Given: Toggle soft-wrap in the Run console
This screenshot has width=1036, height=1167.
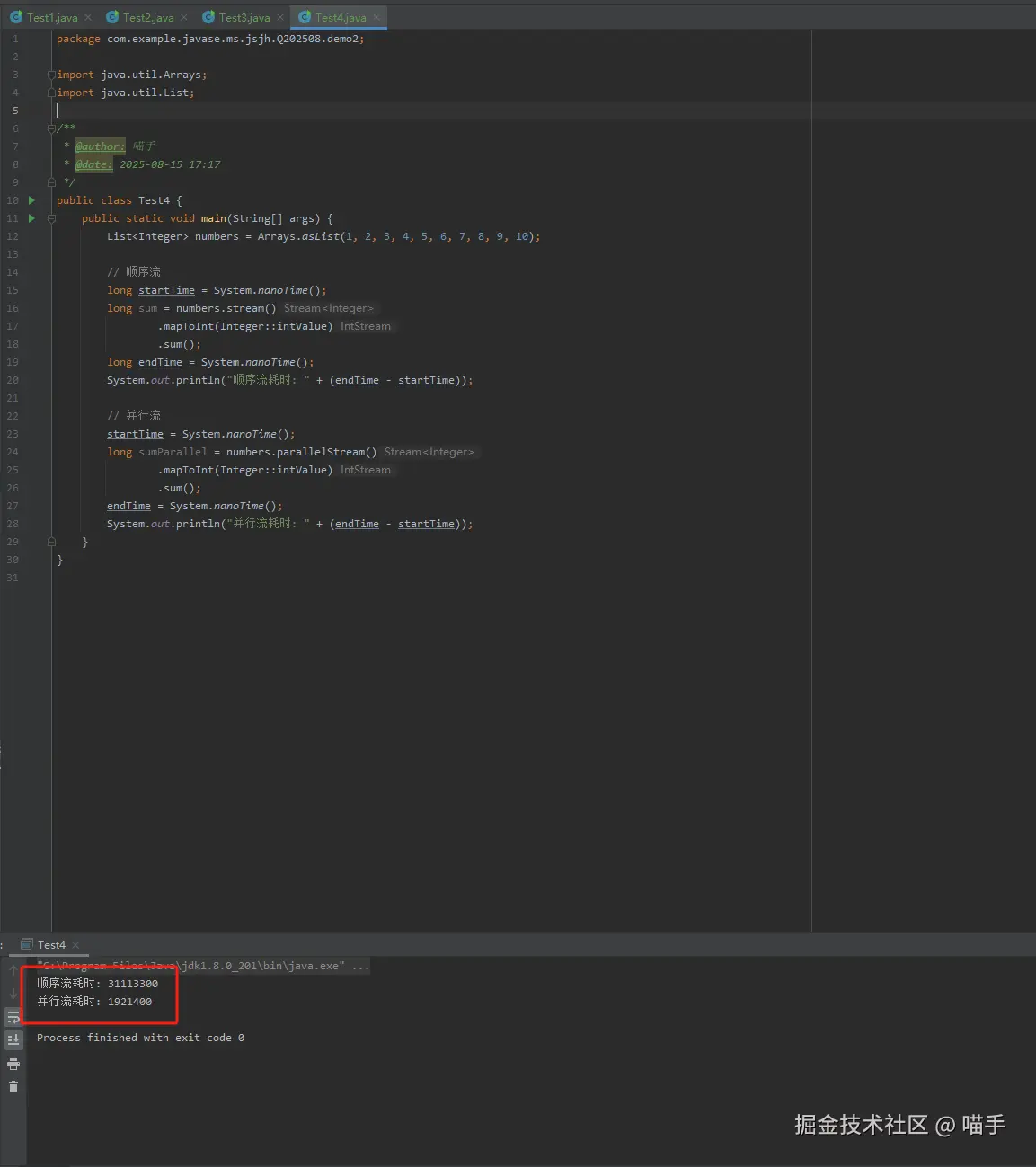Looking at the screenshot, I should point(13,1017).
